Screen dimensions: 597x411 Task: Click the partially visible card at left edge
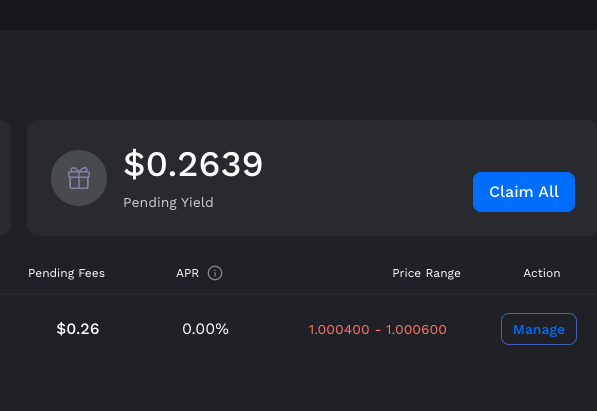coord(5,178)
